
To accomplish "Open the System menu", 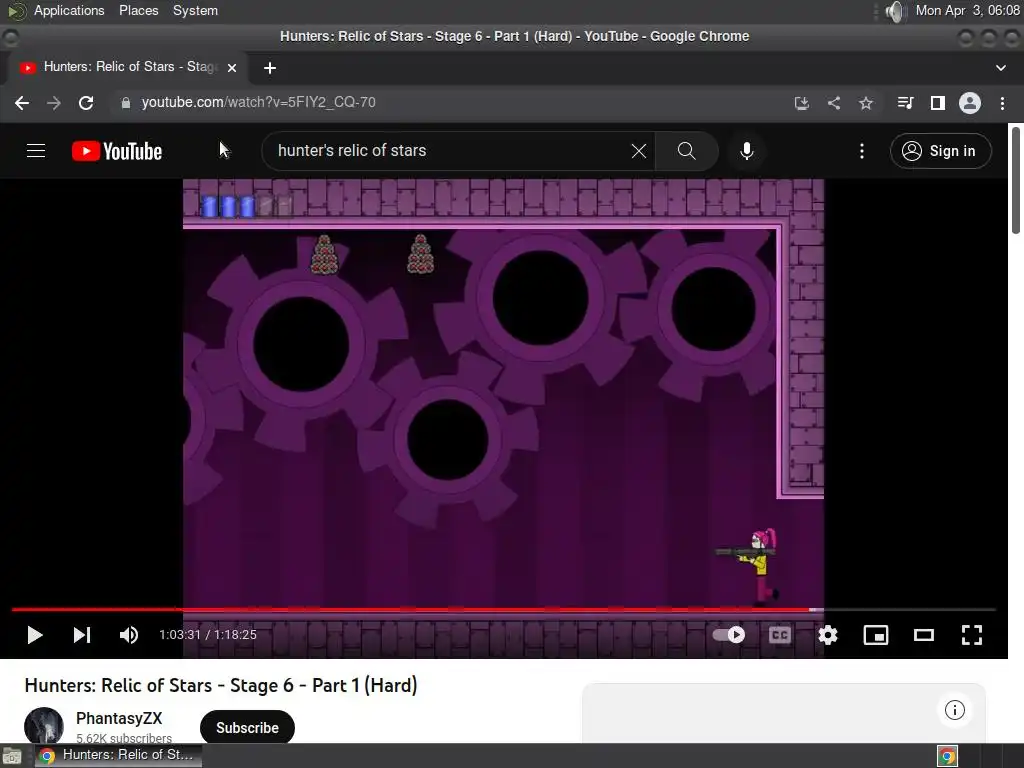I will (x=195, y=10).
